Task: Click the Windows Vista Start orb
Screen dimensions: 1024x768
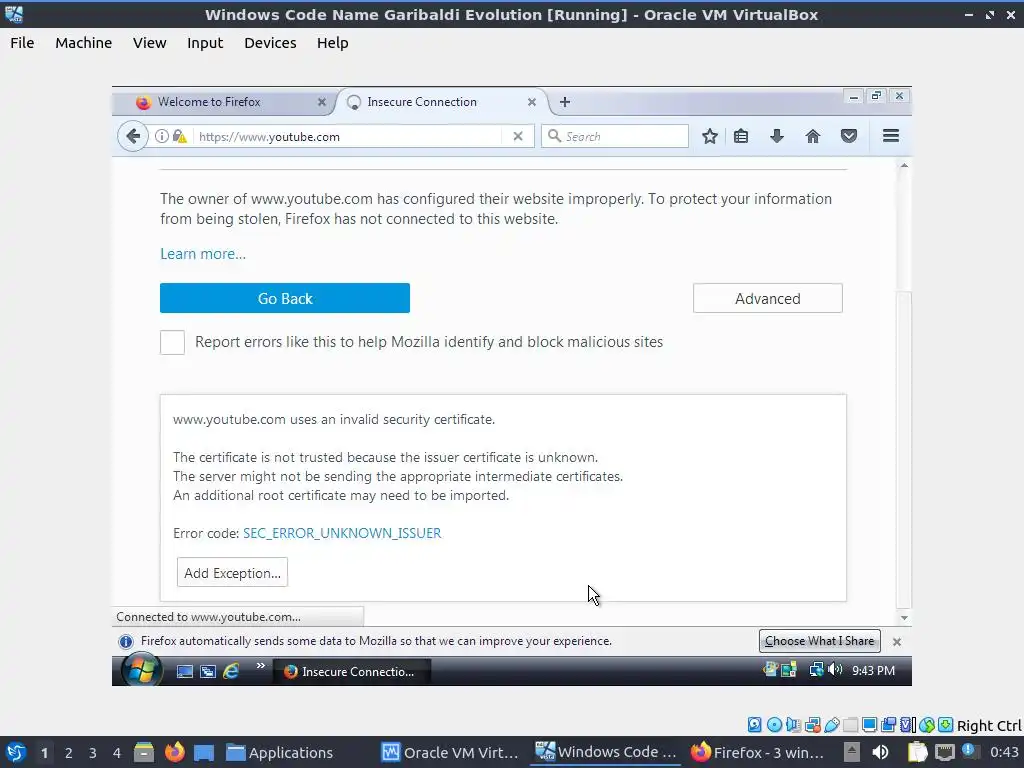Action: tap(141, 671)
